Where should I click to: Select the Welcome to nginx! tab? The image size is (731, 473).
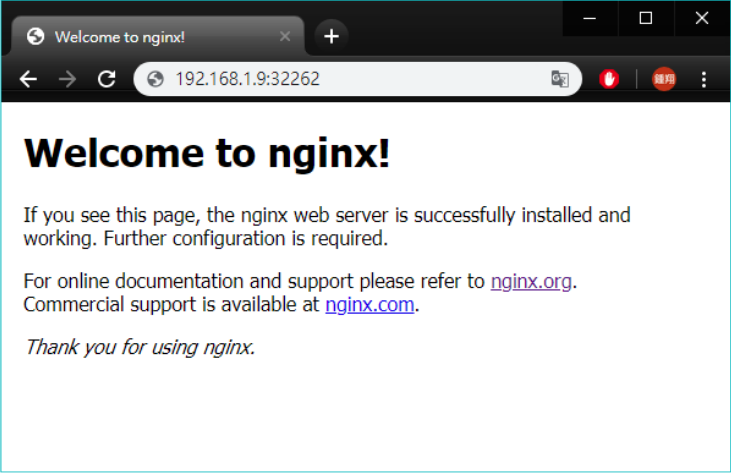pos(159,36)
